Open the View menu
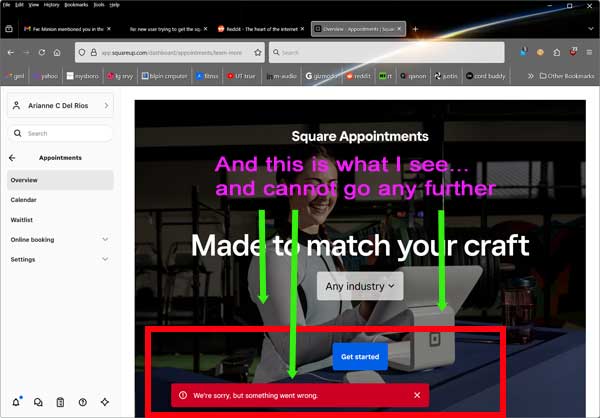Image resolution: width=600 pixels, height=418 pixels. click(34, 5)
